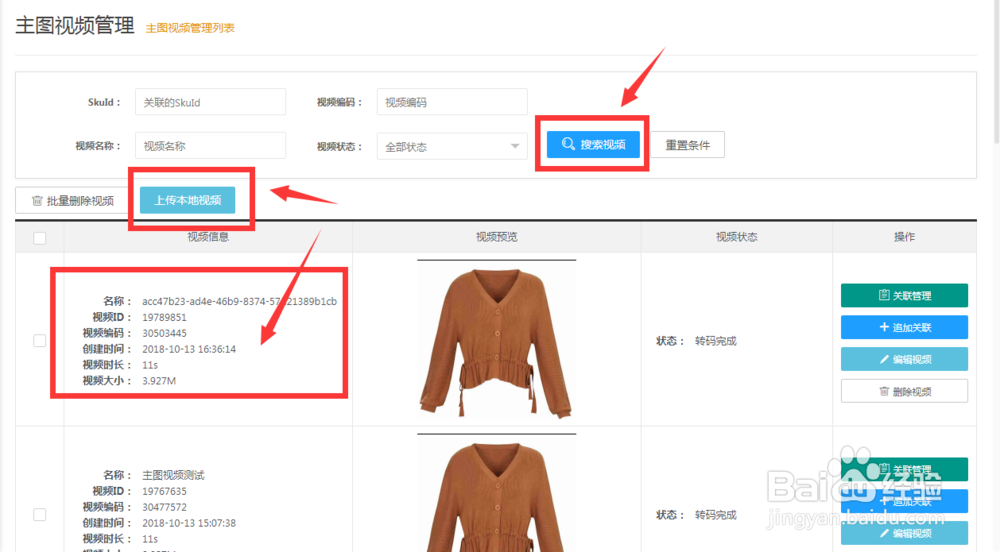Select video code 30477572 text
The height and width of the screenshot is (552, 1000).
(x=165, y=507)
